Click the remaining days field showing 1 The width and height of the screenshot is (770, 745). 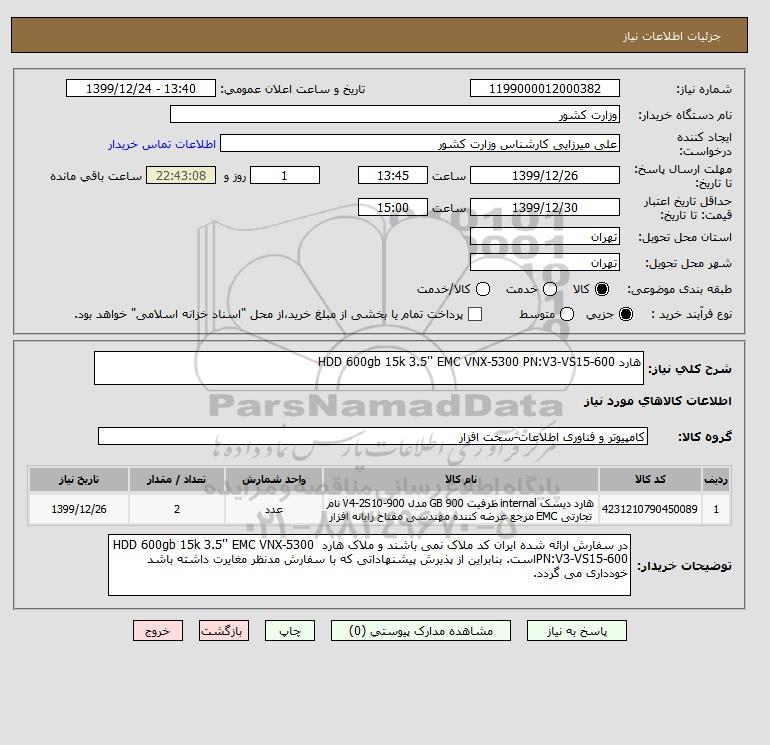click(x=285, y=175)
